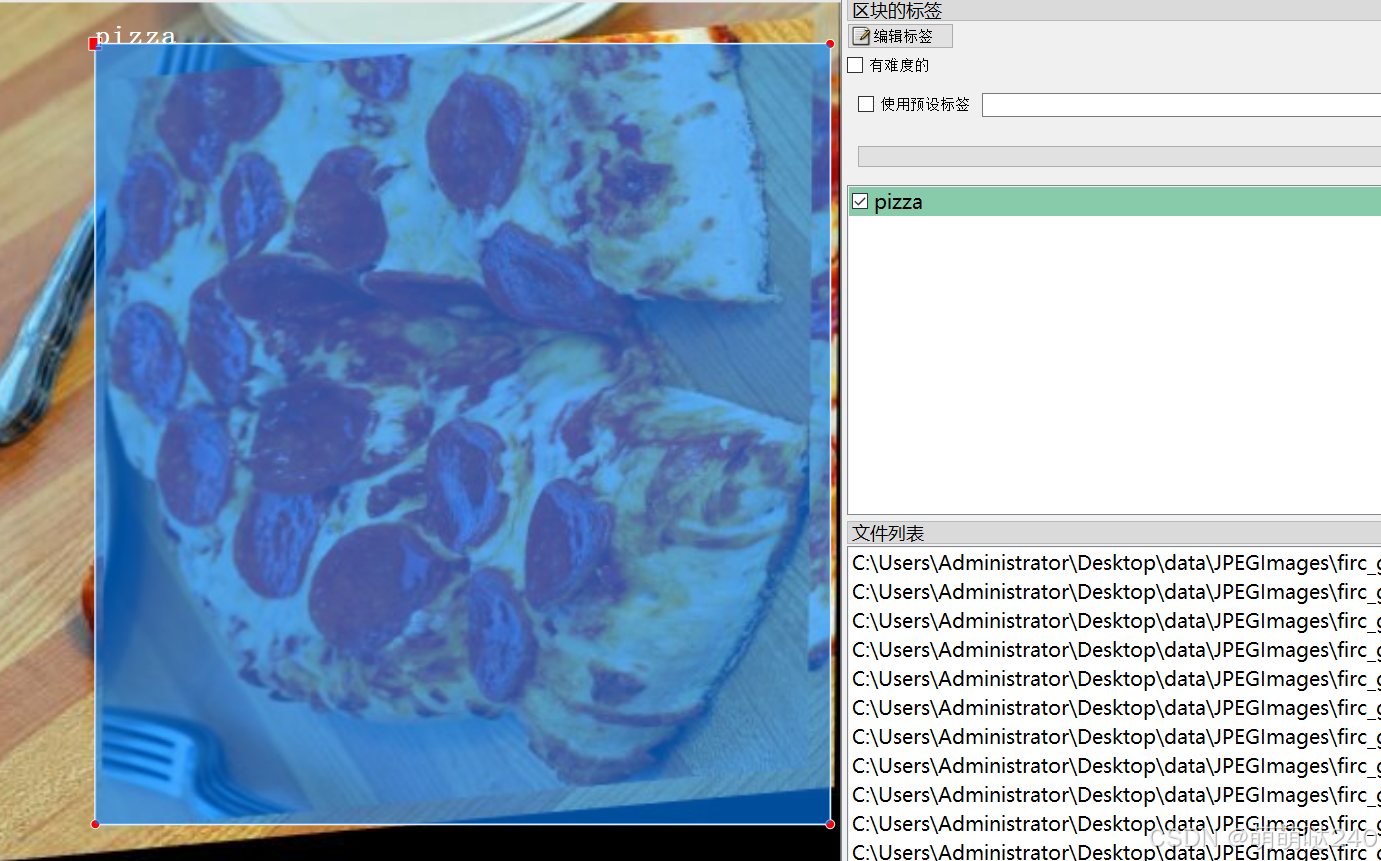Click the bottom-right red vertex of the pizza box

pos(830,824)
